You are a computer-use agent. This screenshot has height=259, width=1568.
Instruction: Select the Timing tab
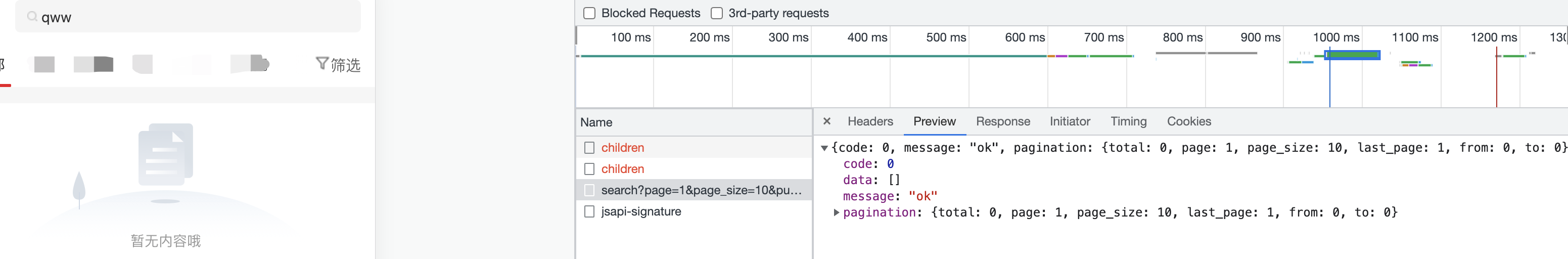(1128, 121)
